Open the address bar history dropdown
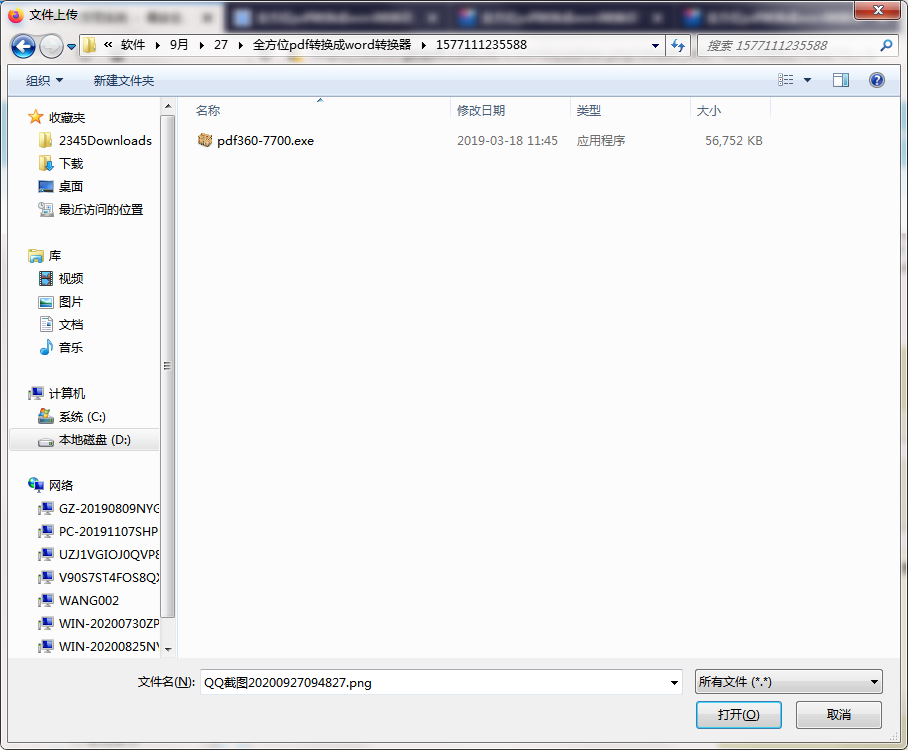Viewport: 908px width, 750px height. (x=655, y=45)
